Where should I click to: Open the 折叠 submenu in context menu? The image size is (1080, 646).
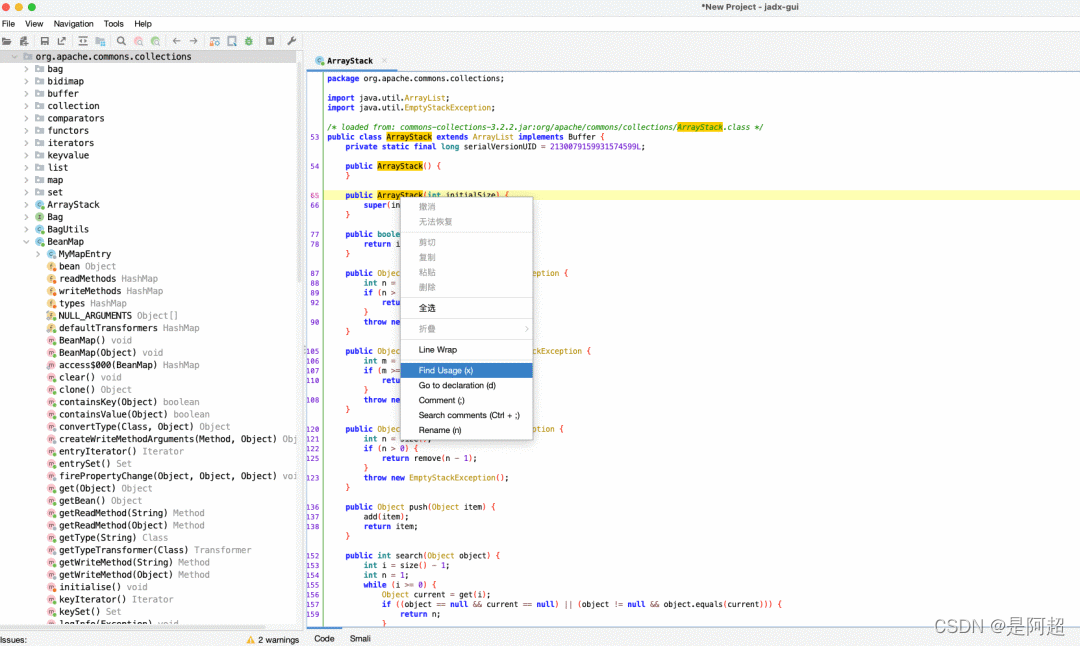point(466,329)
